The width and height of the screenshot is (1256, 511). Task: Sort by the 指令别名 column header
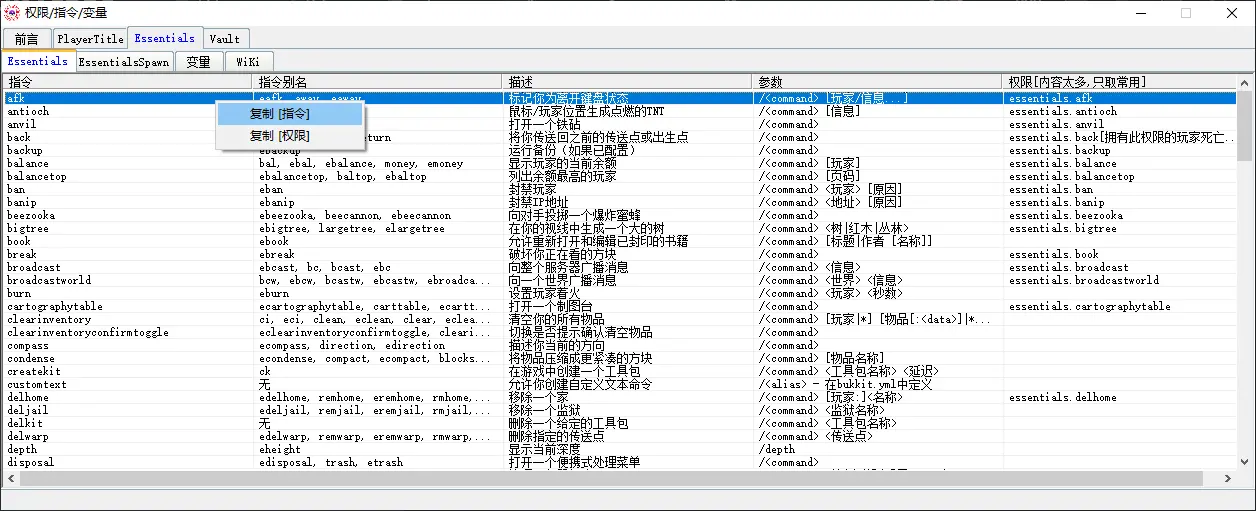(377, 82)
